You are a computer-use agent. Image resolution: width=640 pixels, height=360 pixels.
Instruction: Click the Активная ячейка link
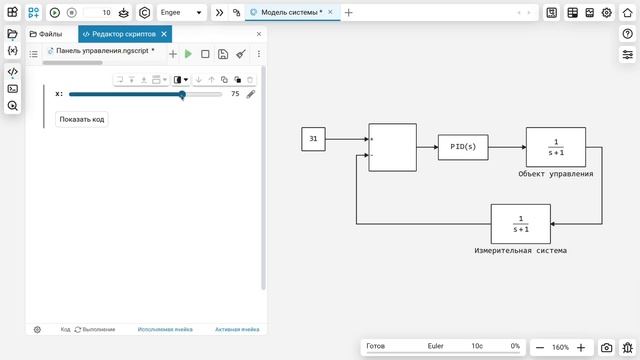[237, 329]
